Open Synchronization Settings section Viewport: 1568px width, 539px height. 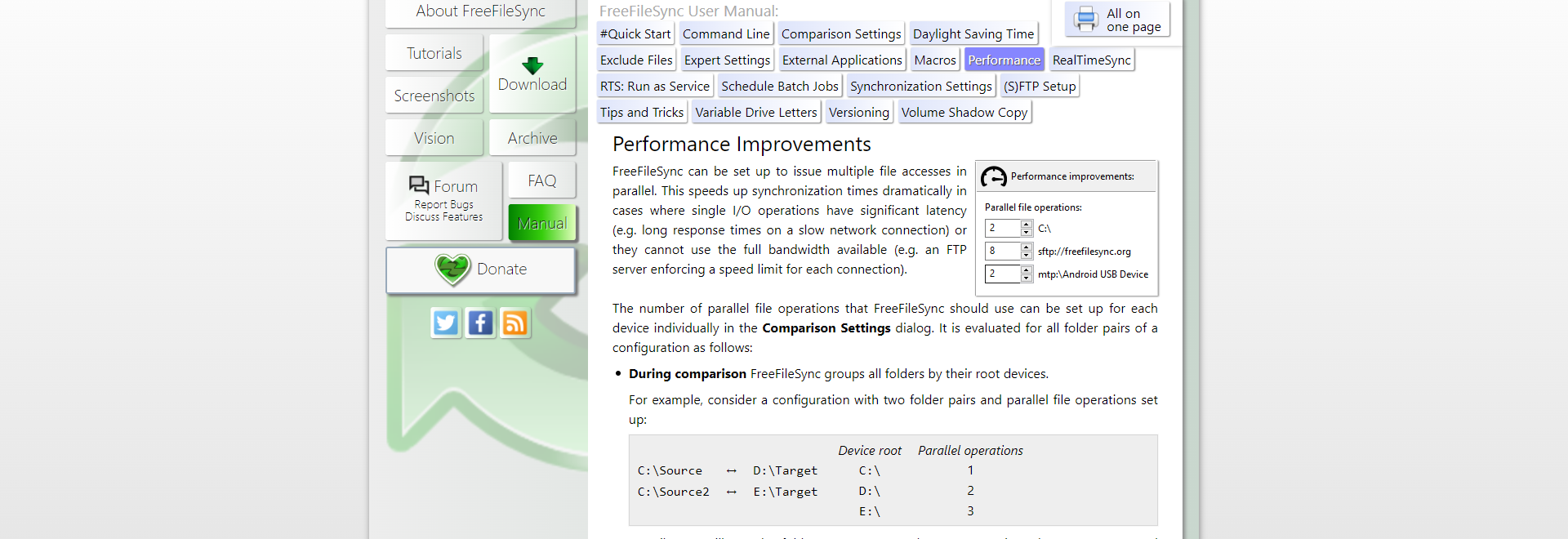(x=921, y=86)
